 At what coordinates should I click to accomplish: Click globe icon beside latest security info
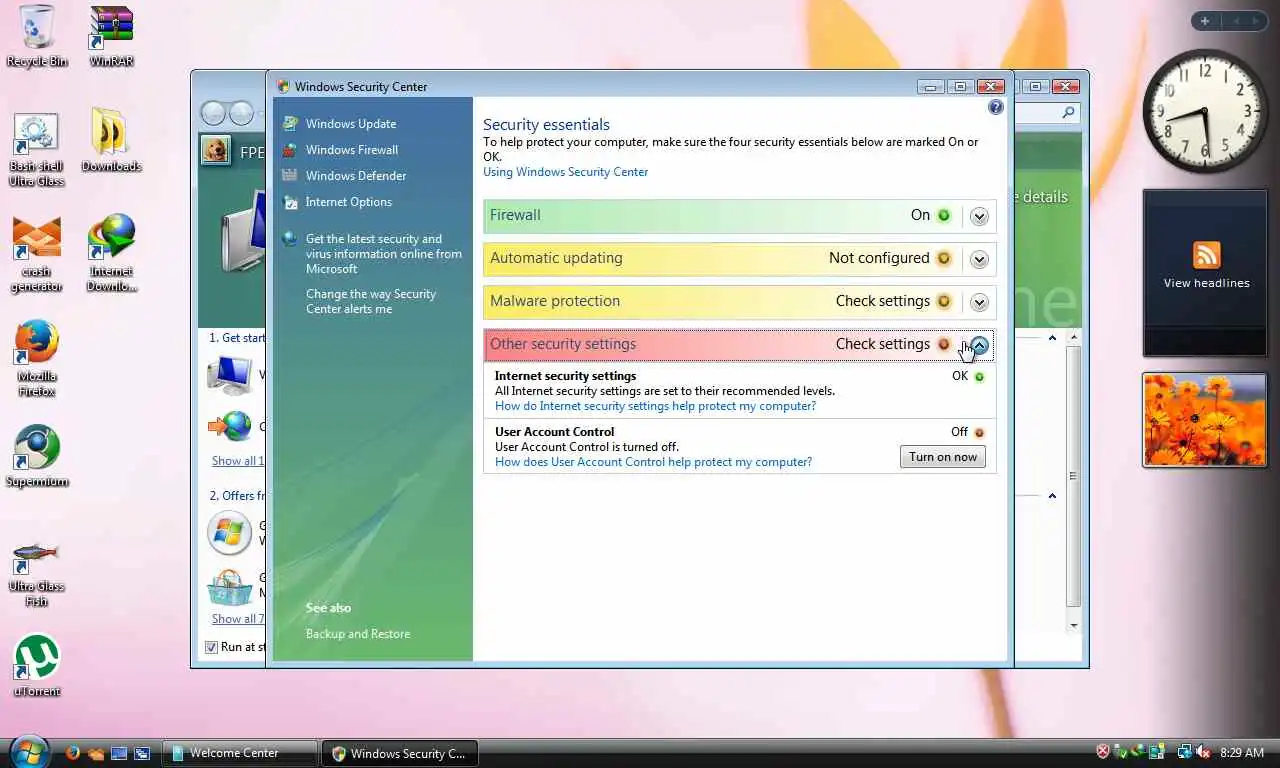click(290, 239)
